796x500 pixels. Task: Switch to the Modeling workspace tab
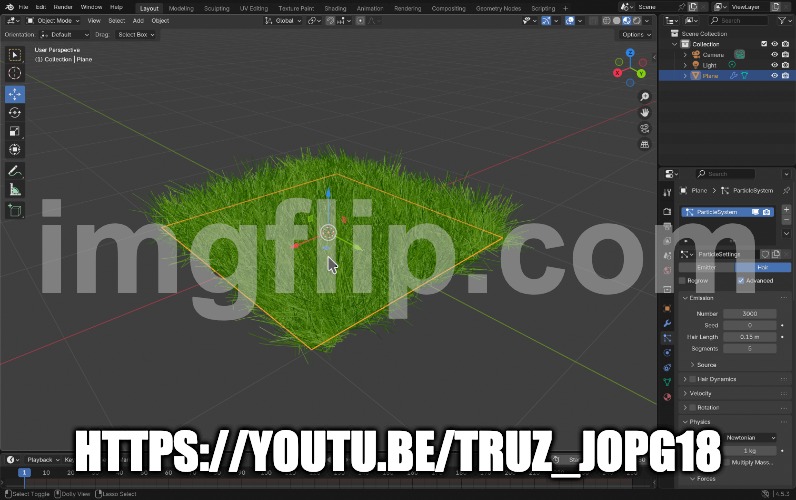(x=181, y=8)
